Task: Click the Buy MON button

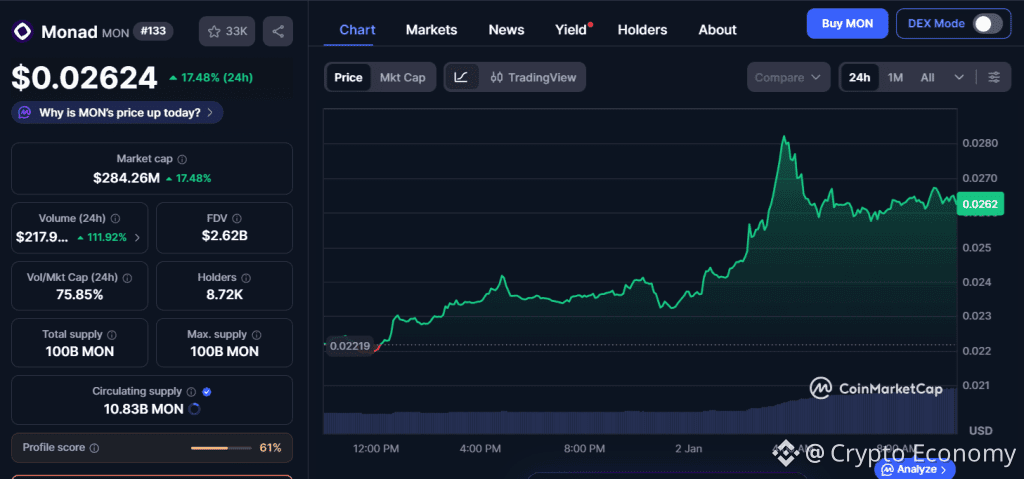Action: tap(847, 24)
